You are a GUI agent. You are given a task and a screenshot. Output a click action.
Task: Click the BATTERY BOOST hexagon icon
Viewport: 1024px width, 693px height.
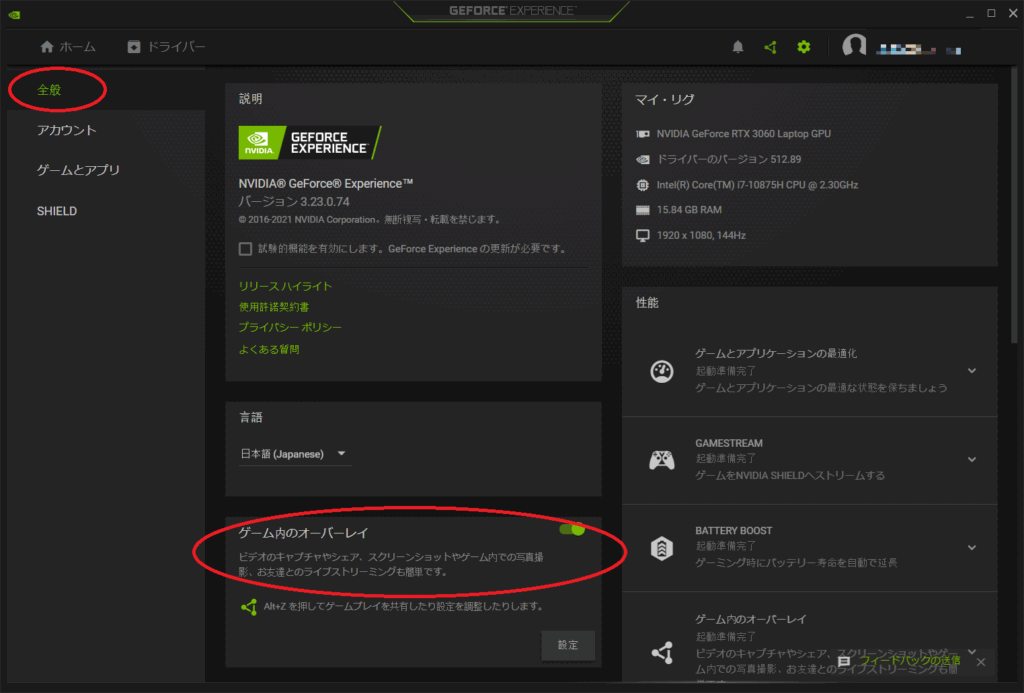(662, 548)
